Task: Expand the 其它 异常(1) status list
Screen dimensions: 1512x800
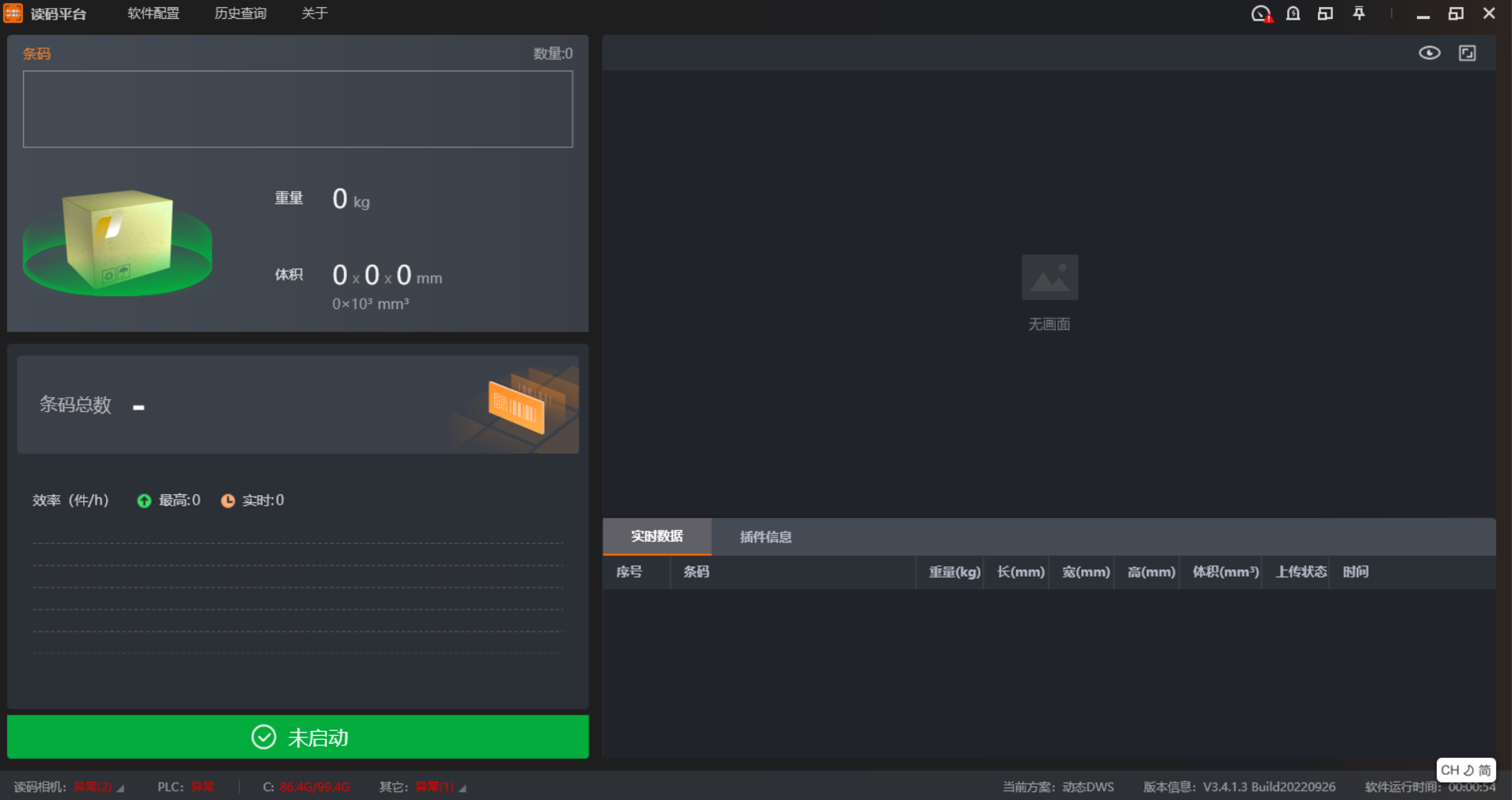Action: [x=463, y=788]
